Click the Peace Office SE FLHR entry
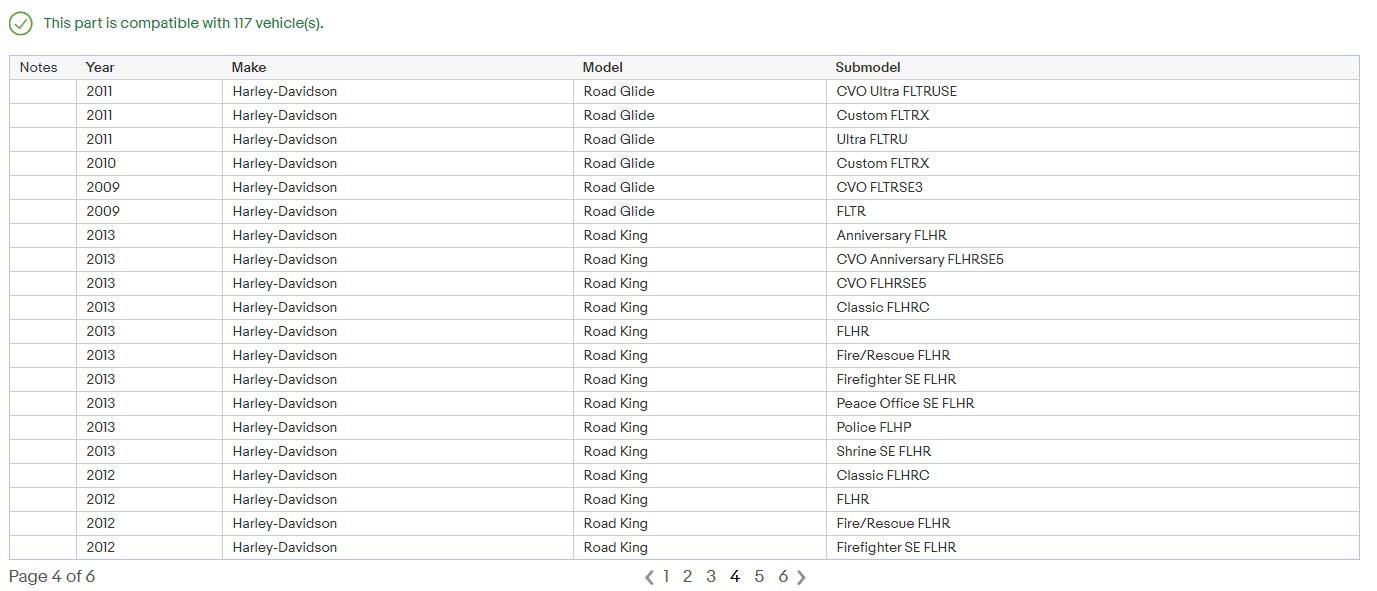Screen dimensions: 1377x591 pyautogui.click(x=905, y=404)
